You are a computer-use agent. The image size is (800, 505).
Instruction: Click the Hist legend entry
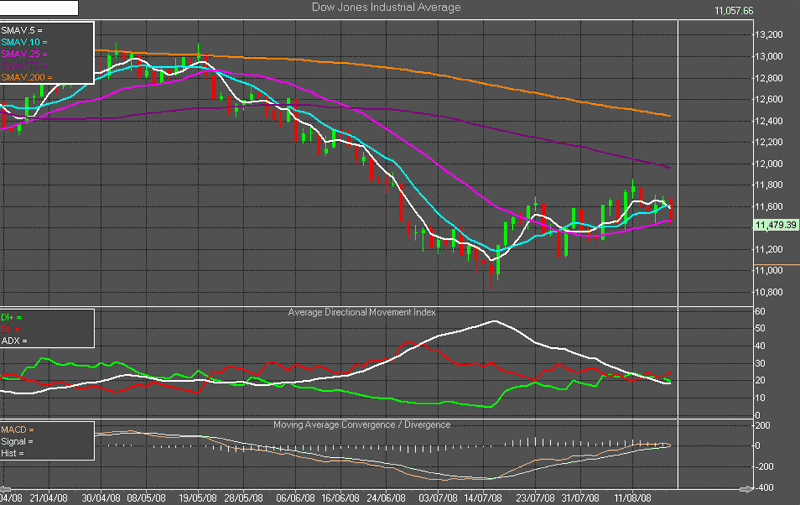click(12, 453)
